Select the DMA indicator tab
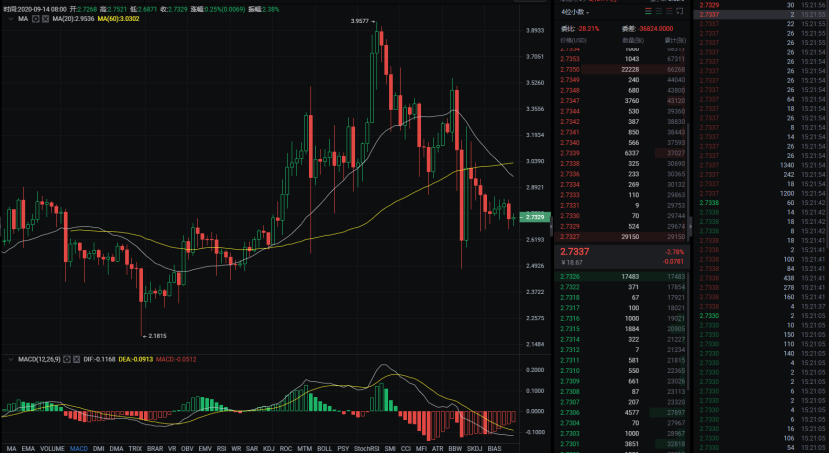The width and height of the screenshot is (829, 454). [x=116, y=449]
